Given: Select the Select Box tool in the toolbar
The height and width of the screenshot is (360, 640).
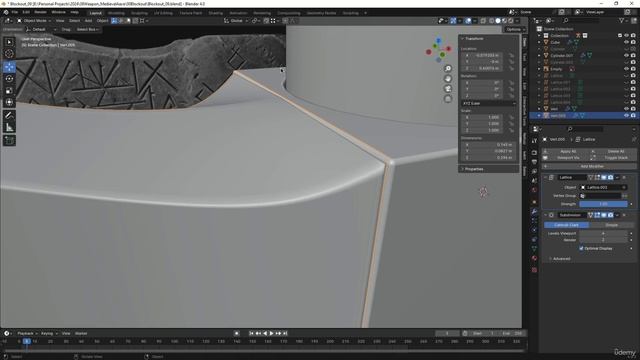Looking at the screenshot, I should (9, 42).
